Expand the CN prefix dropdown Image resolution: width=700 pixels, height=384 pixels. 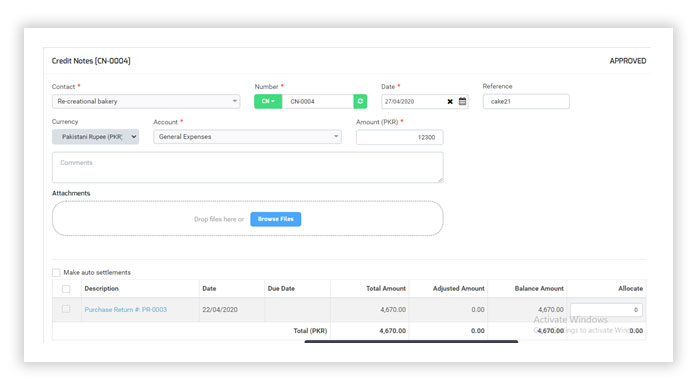click(x=268, y=101)
